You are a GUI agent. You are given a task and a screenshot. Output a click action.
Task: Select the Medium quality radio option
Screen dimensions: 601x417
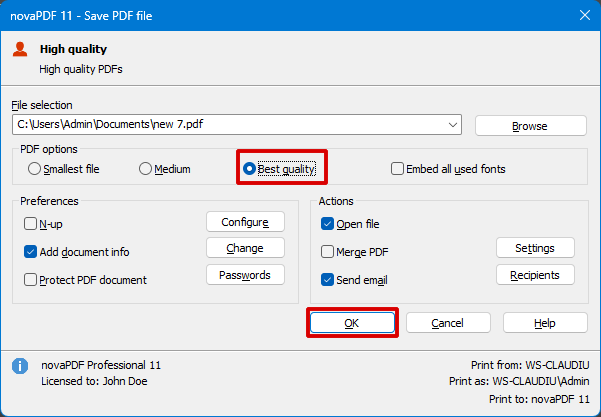(x=165, y=169)
